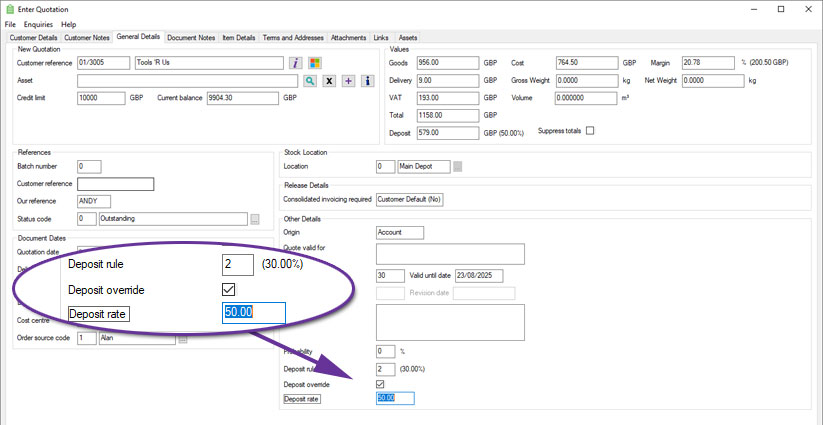This screenshot has height=425, width=823.
Task: Click the purple plus add asset icon
Action: [x=346, y=80]
